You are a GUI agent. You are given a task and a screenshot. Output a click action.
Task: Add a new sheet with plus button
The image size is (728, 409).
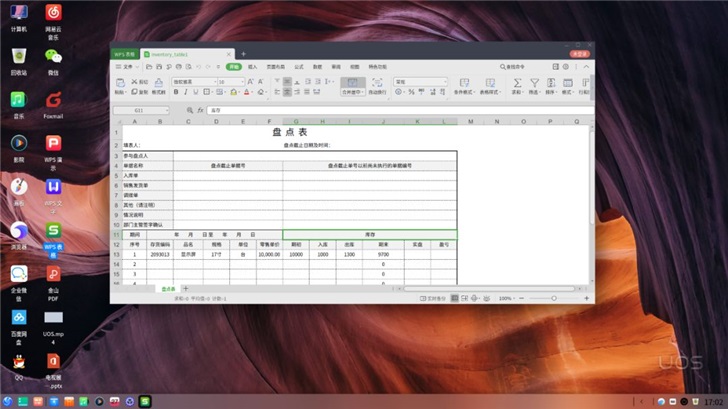point(185,289)
